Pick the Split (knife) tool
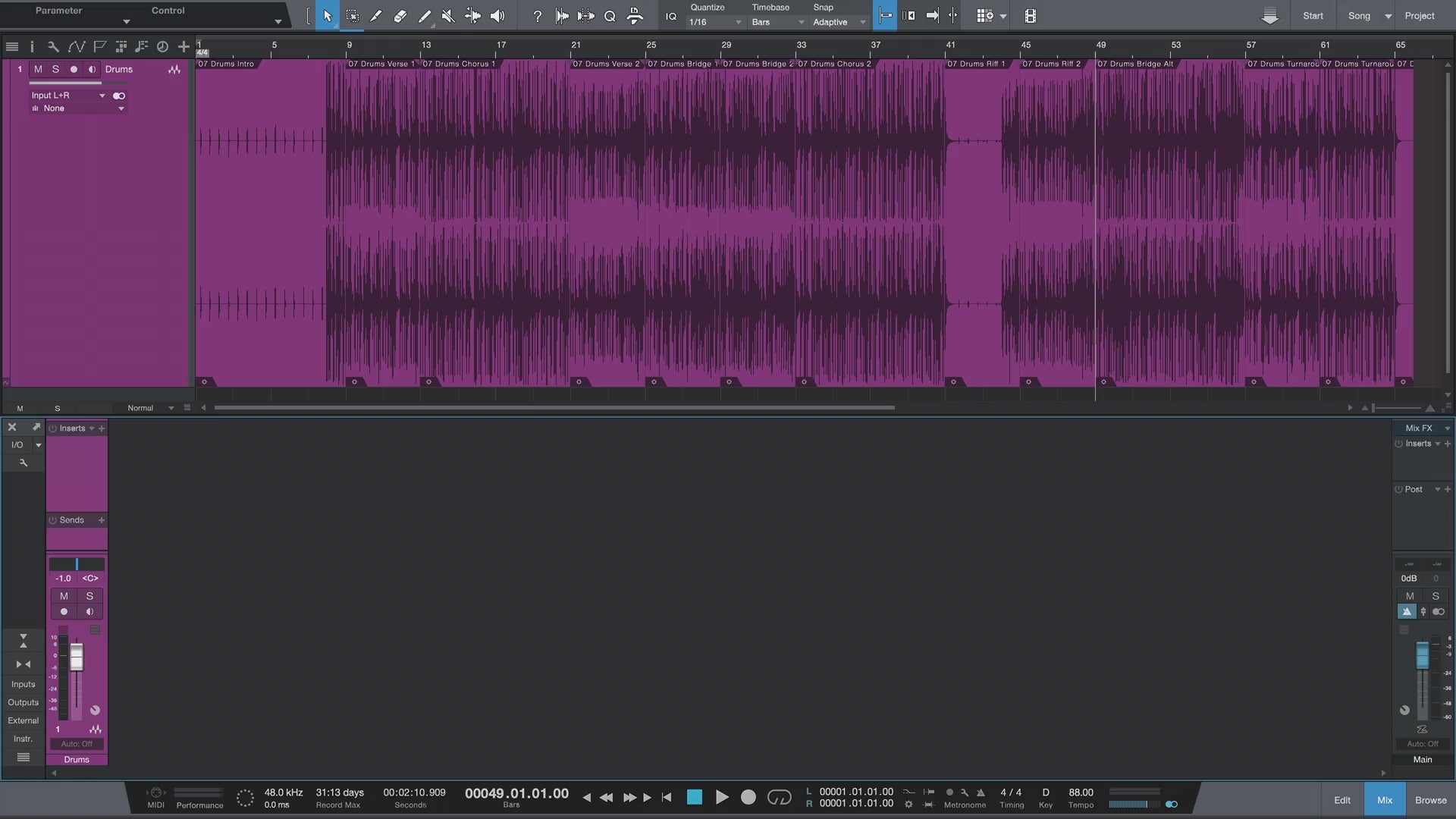The height and width of the screenshot is (819, 1456). pos(376,16)
